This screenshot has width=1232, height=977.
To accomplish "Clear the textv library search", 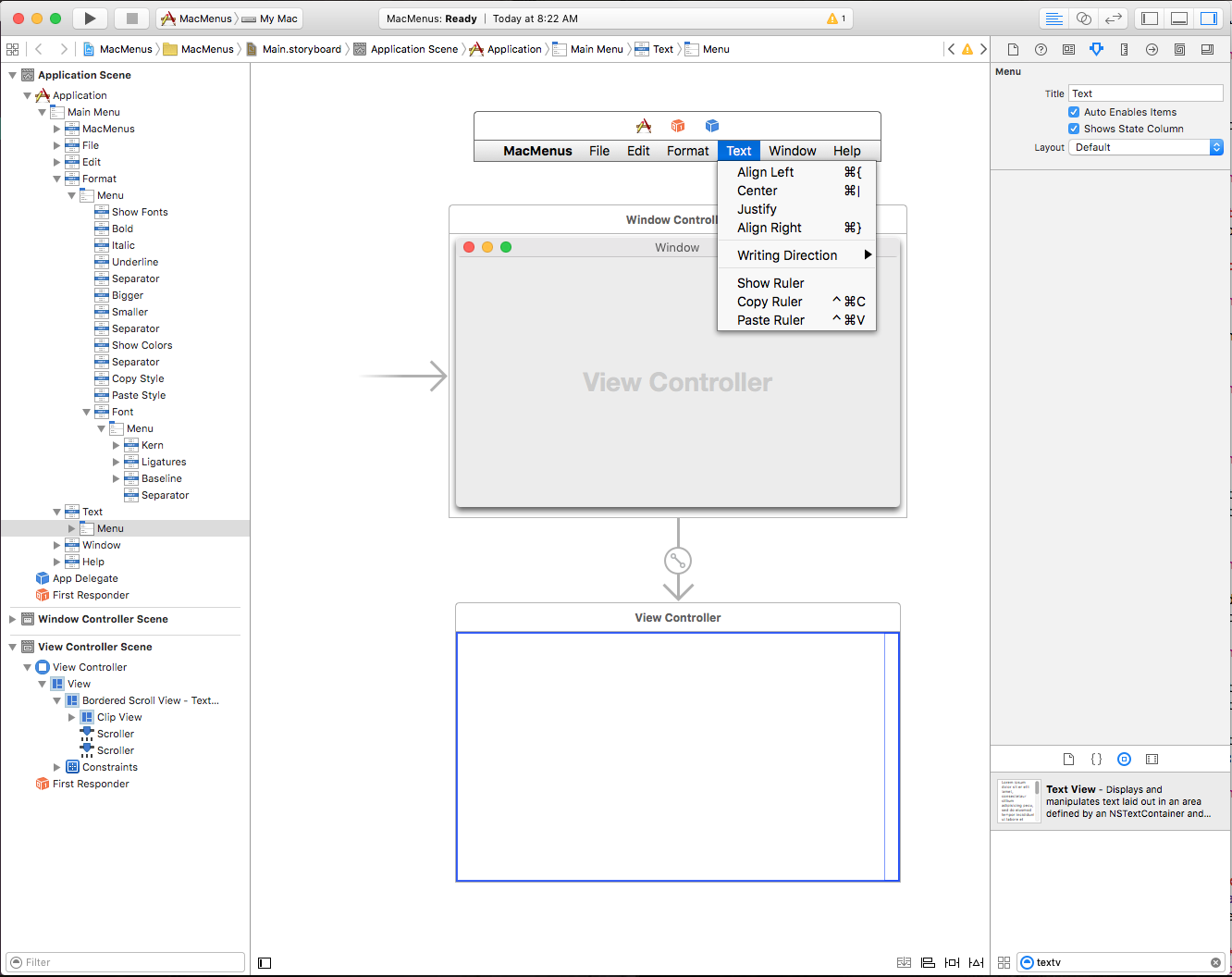I will tap(1215, 963).
